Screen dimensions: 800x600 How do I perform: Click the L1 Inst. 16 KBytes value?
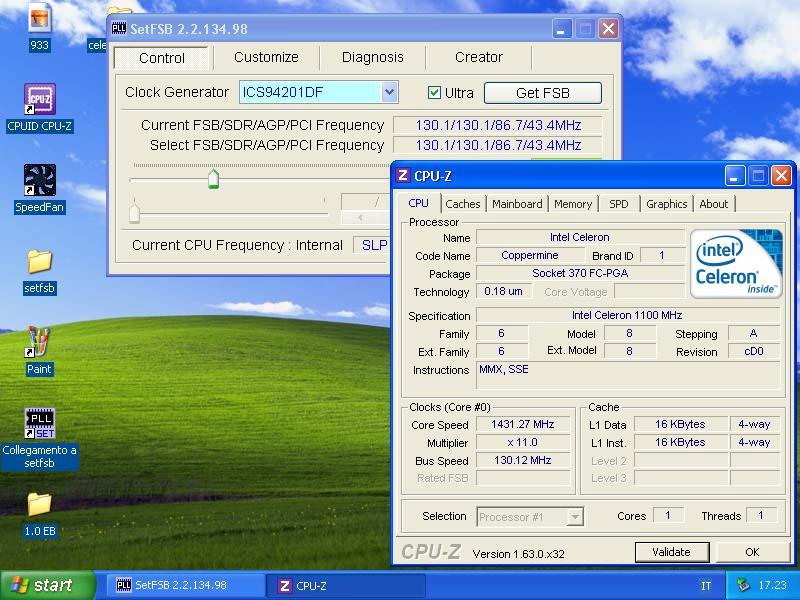pyautogui.click(x=680, y=442)
